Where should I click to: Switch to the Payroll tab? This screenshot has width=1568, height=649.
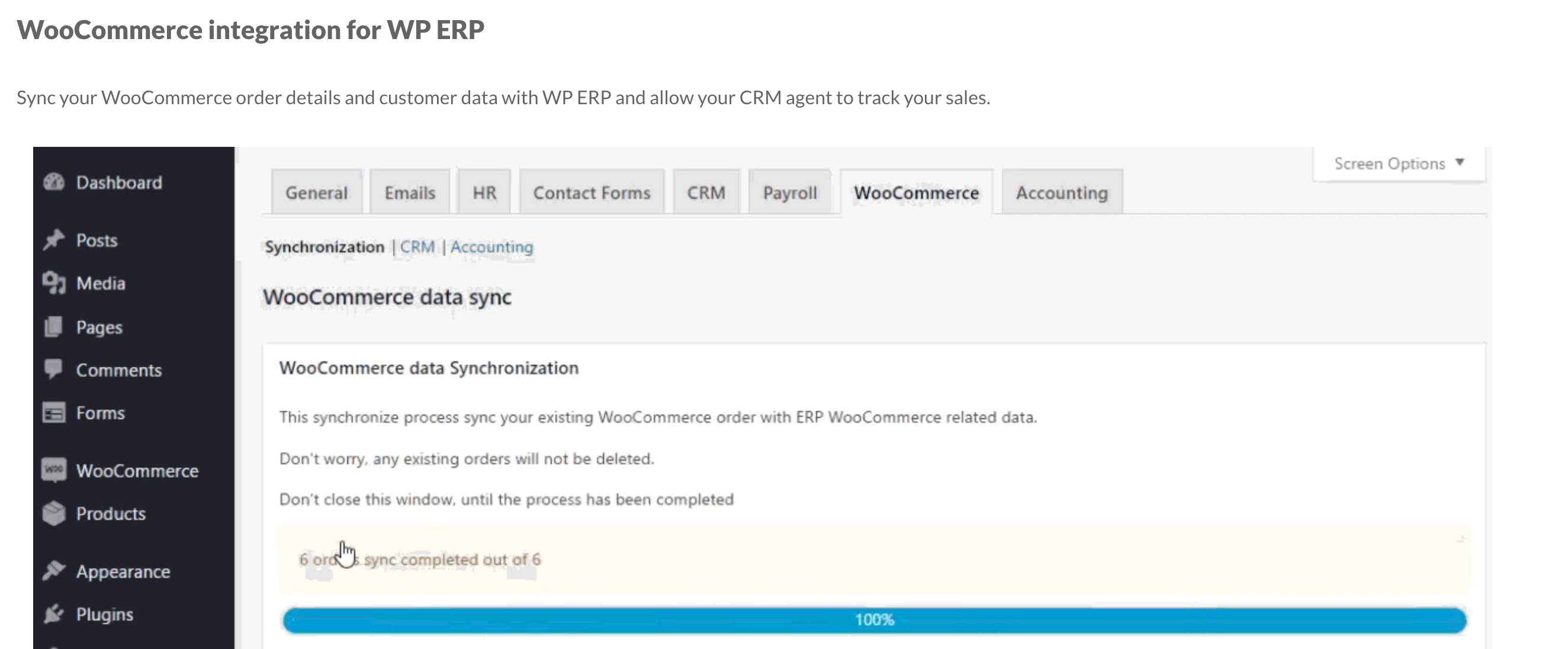[x=790, y=192]
